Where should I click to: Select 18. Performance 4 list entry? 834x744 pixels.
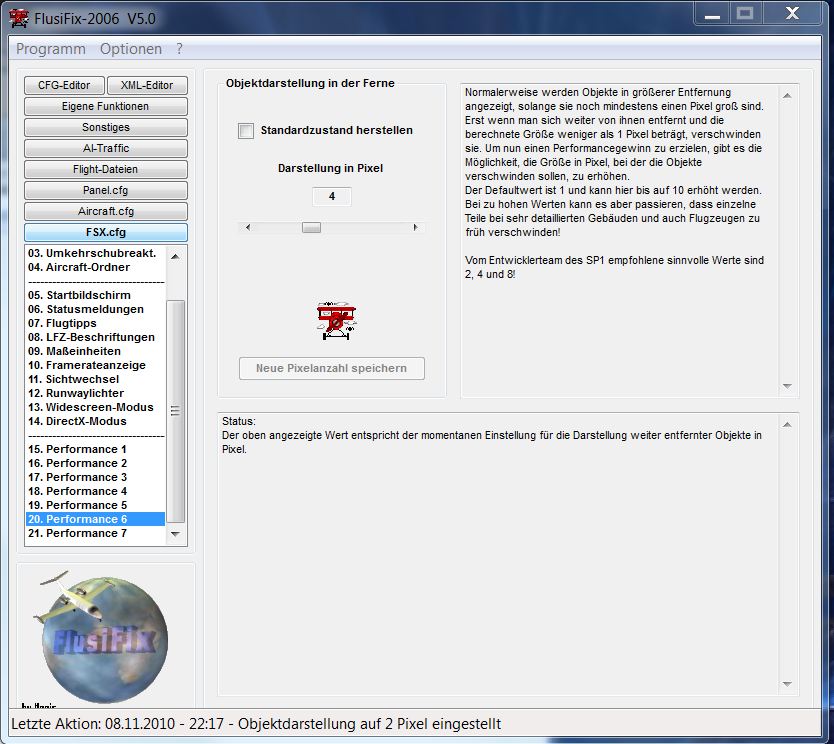(x=95, y=491)
